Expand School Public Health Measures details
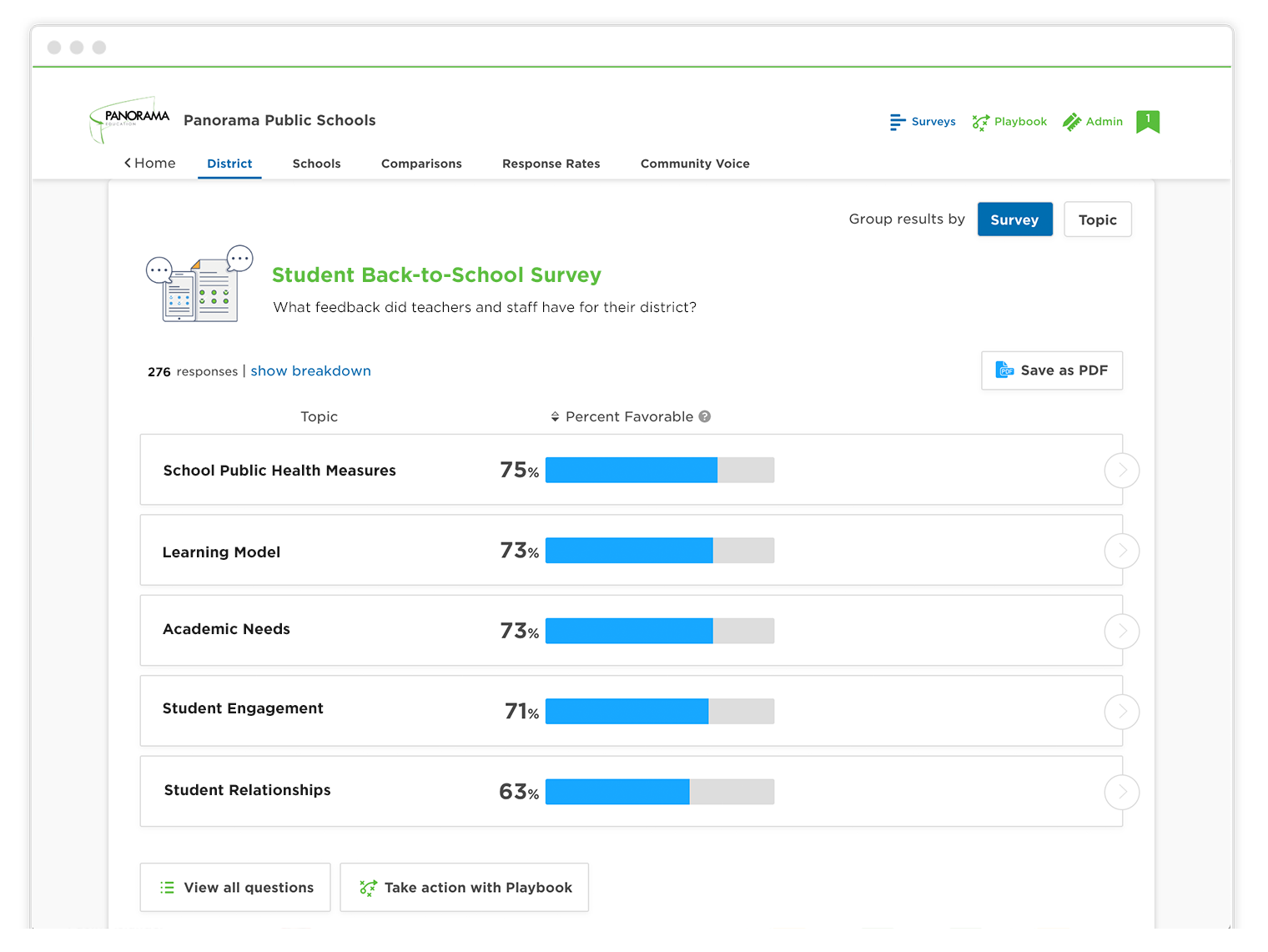The height and width of the screenshot is (952, 1268). (1121, 470)
